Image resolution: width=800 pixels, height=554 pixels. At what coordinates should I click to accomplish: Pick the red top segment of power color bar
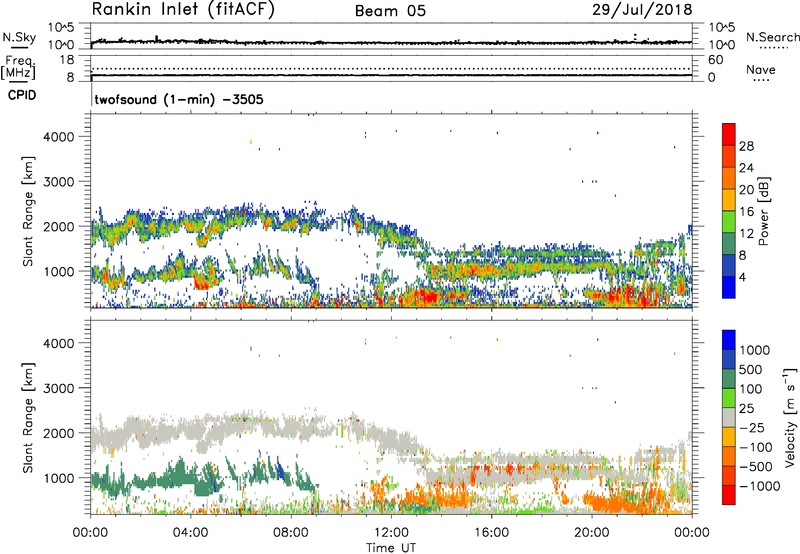pyautogui.click(x=729, y=134)
